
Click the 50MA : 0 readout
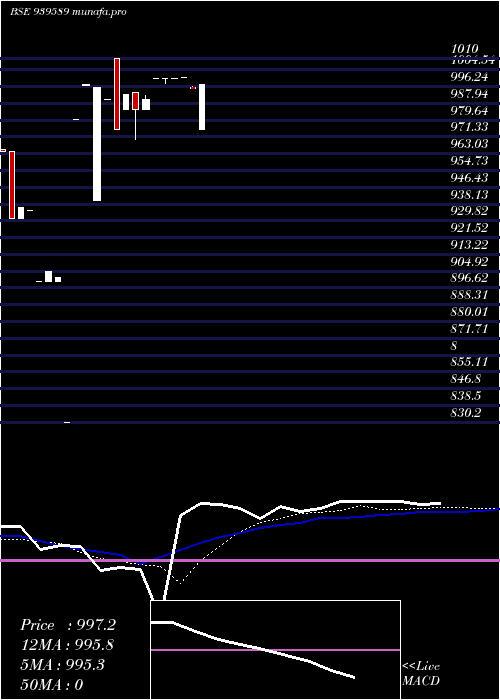click(52, 684)
